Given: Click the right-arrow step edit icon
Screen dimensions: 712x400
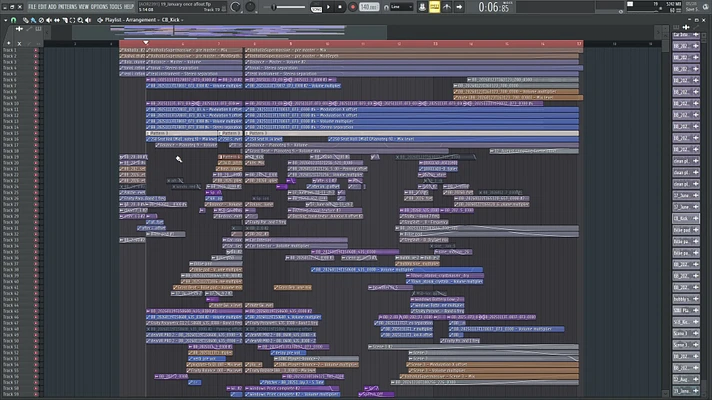Looking at the screenshot, I should [459, 7].
